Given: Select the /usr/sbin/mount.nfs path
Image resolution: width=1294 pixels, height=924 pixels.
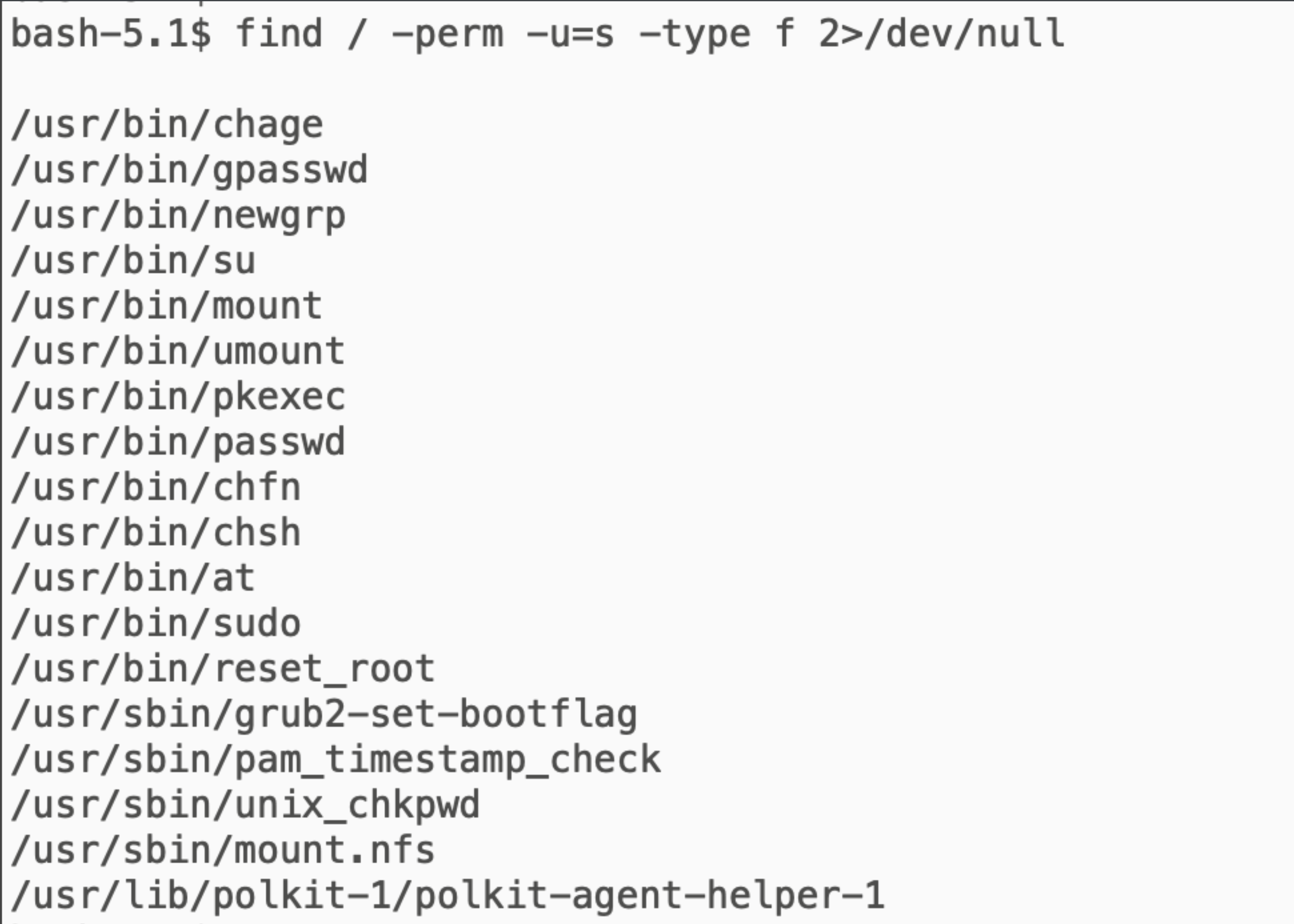Looking at the screenshot, I should pos(223,851).
